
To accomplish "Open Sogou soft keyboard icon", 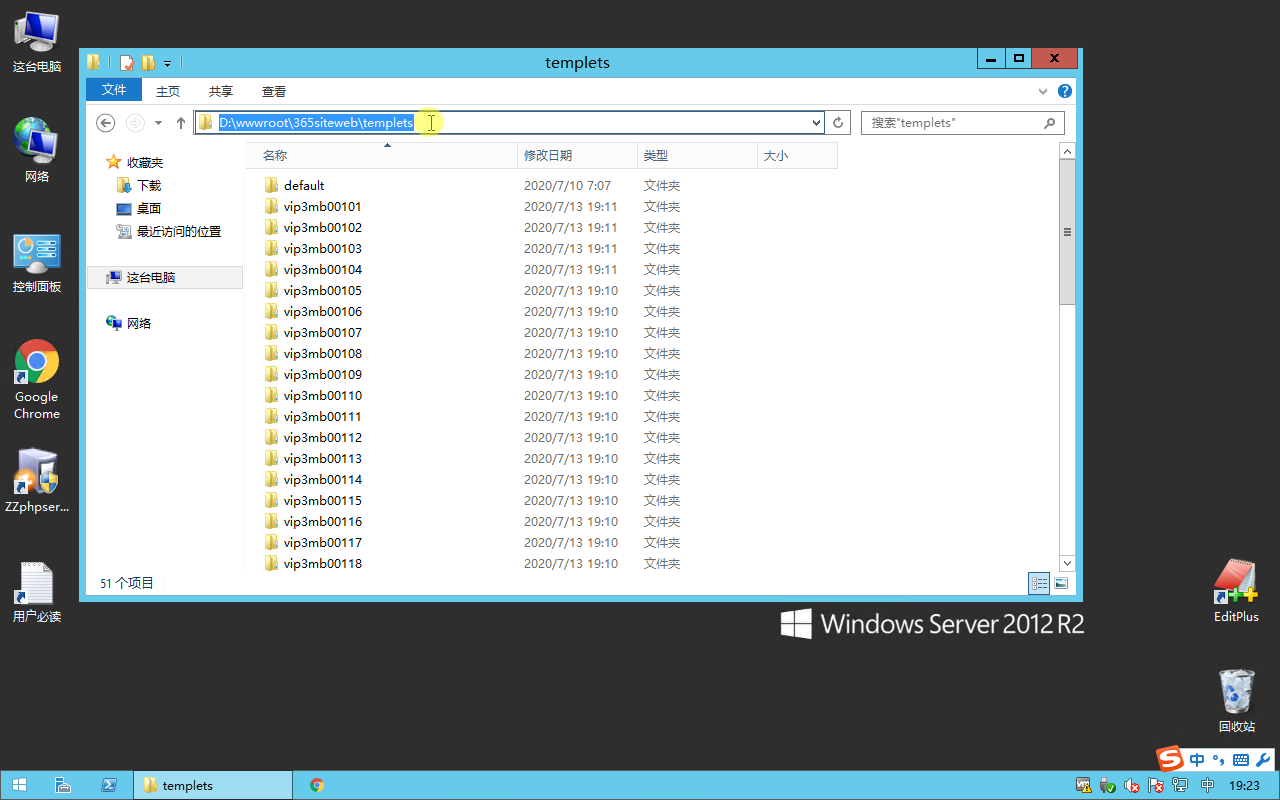I will (1241, 760).
